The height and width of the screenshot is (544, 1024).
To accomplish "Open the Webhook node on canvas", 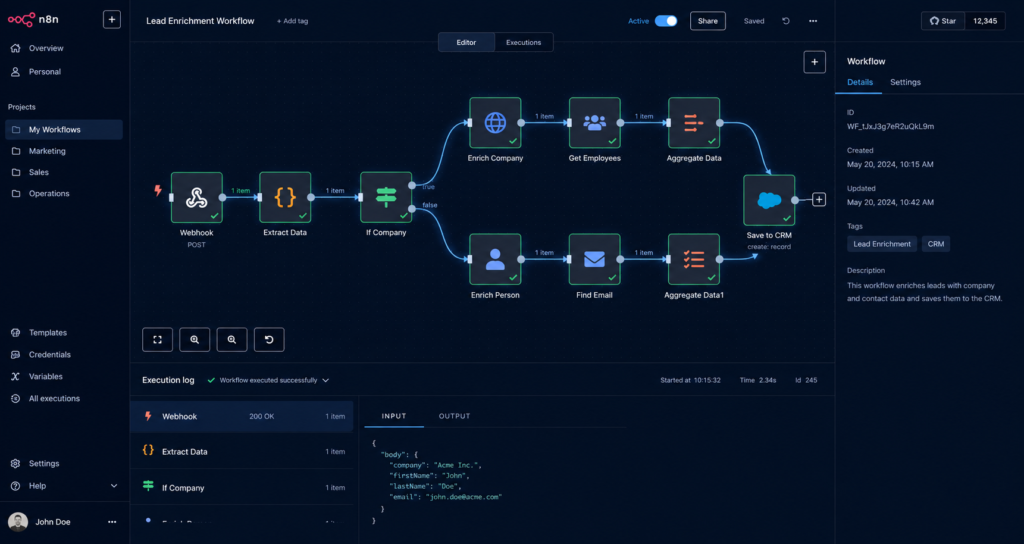I will coord(197,197).
